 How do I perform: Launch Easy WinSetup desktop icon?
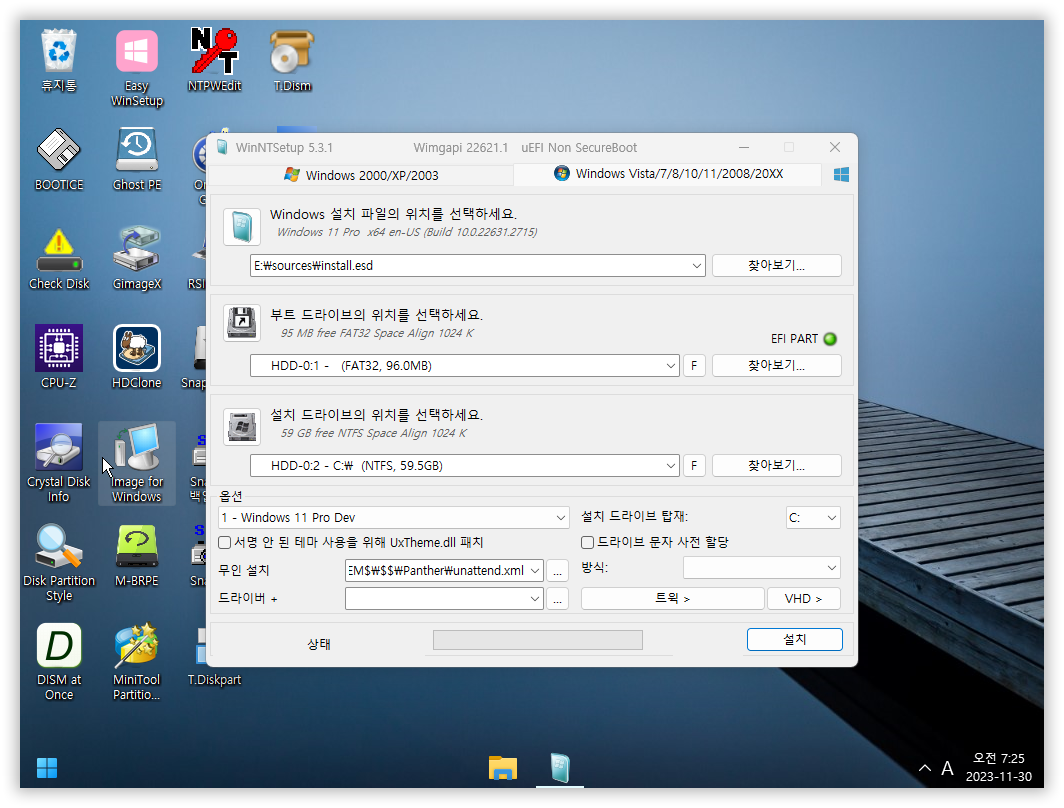(x=137, y=68)
